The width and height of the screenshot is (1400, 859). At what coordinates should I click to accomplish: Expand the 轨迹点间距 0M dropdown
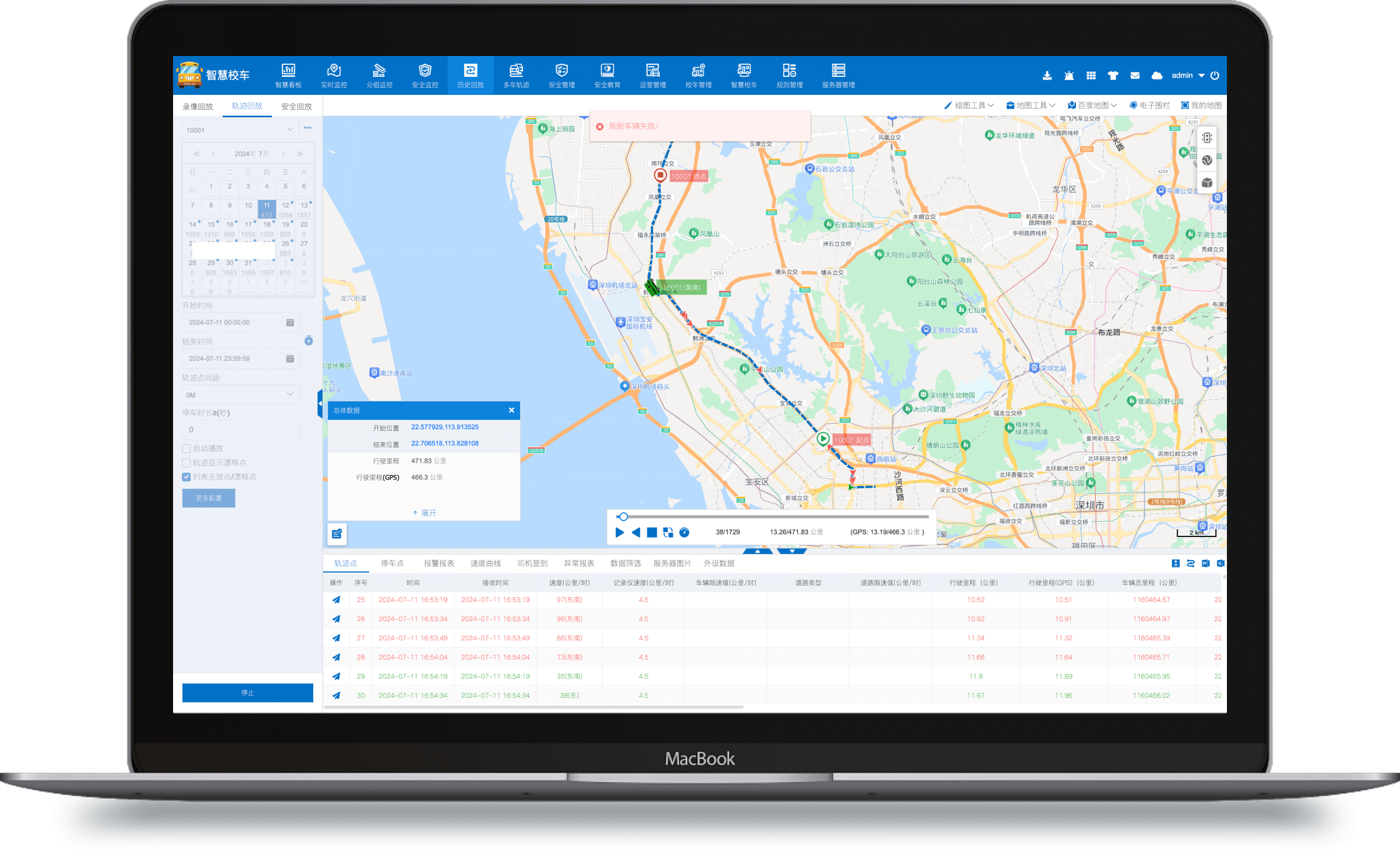coord(240,395)
